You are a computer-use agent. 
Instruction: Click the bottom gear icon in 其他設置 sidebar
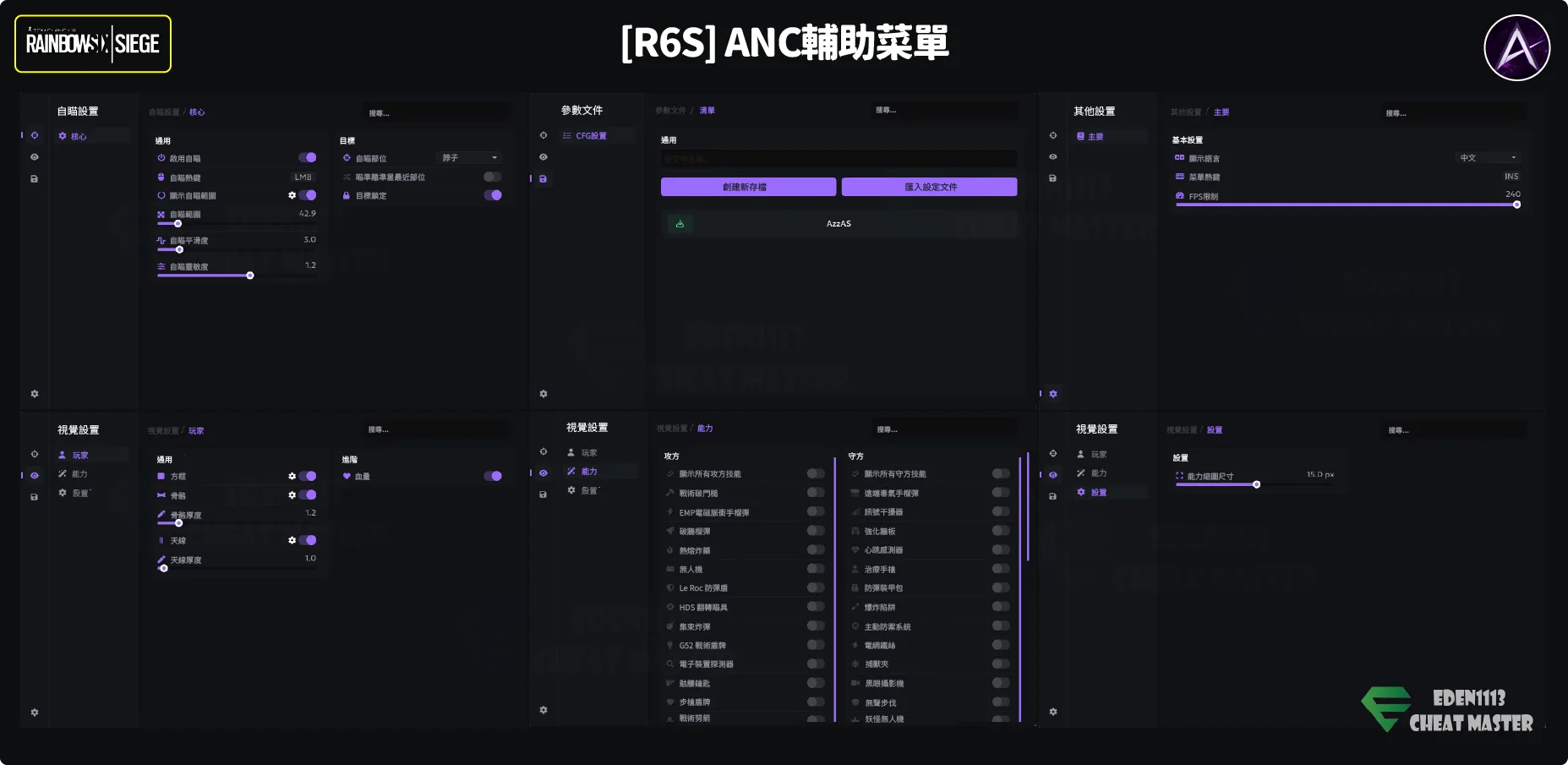tap(1053, 394)
